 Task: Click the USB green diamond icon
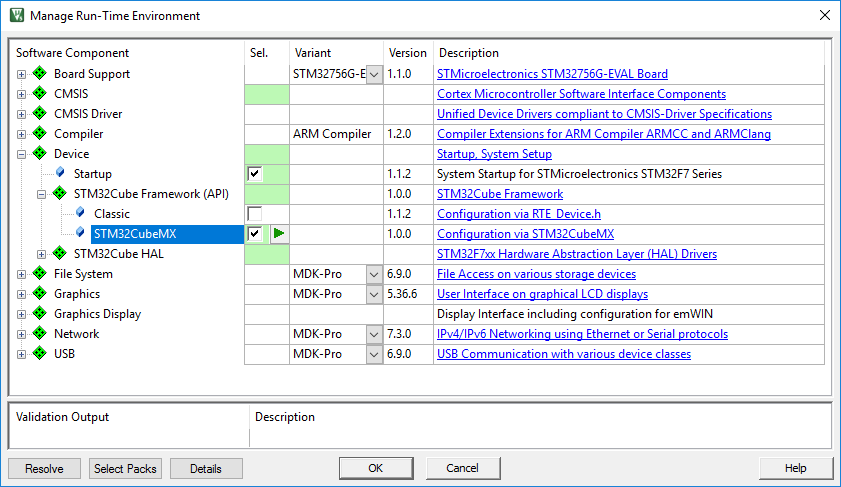[x=40, y=353]
